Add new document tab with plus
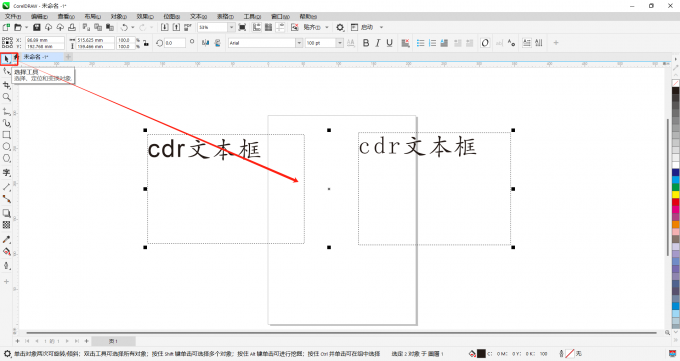The width and height of the screenshot is (680, 361). tap(68, 57)
